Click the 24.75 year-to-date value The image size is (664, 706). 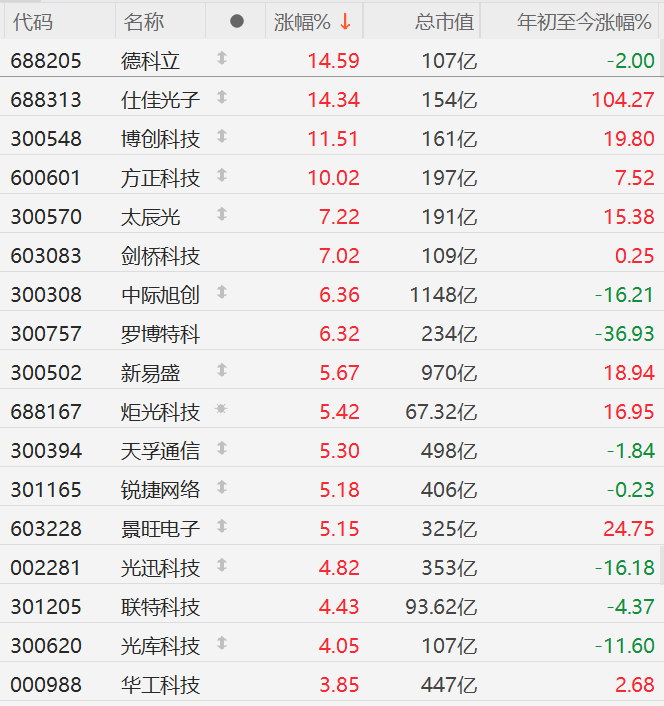click(629, 529)
